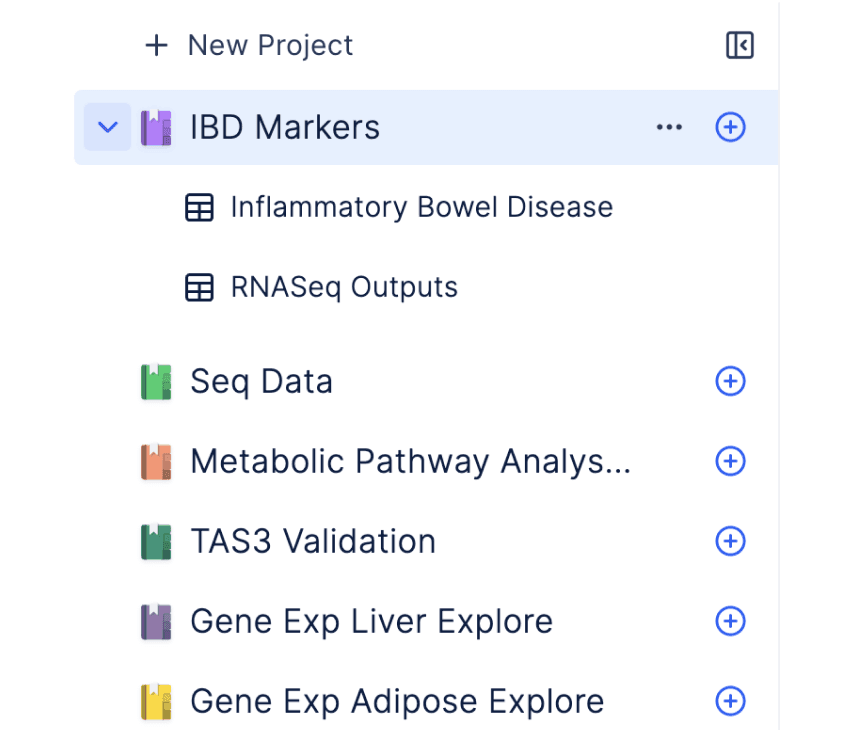Image resolution: width=844 pixels, height=730 pixels.
Task: Open the Inflammatory Bowel Disease table
Action: pyautogui.click(x=421, y=207)
